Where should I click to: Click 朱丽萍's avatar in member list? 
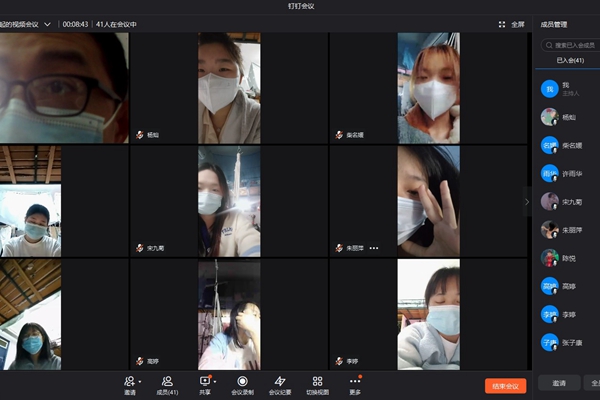point(549,230)
